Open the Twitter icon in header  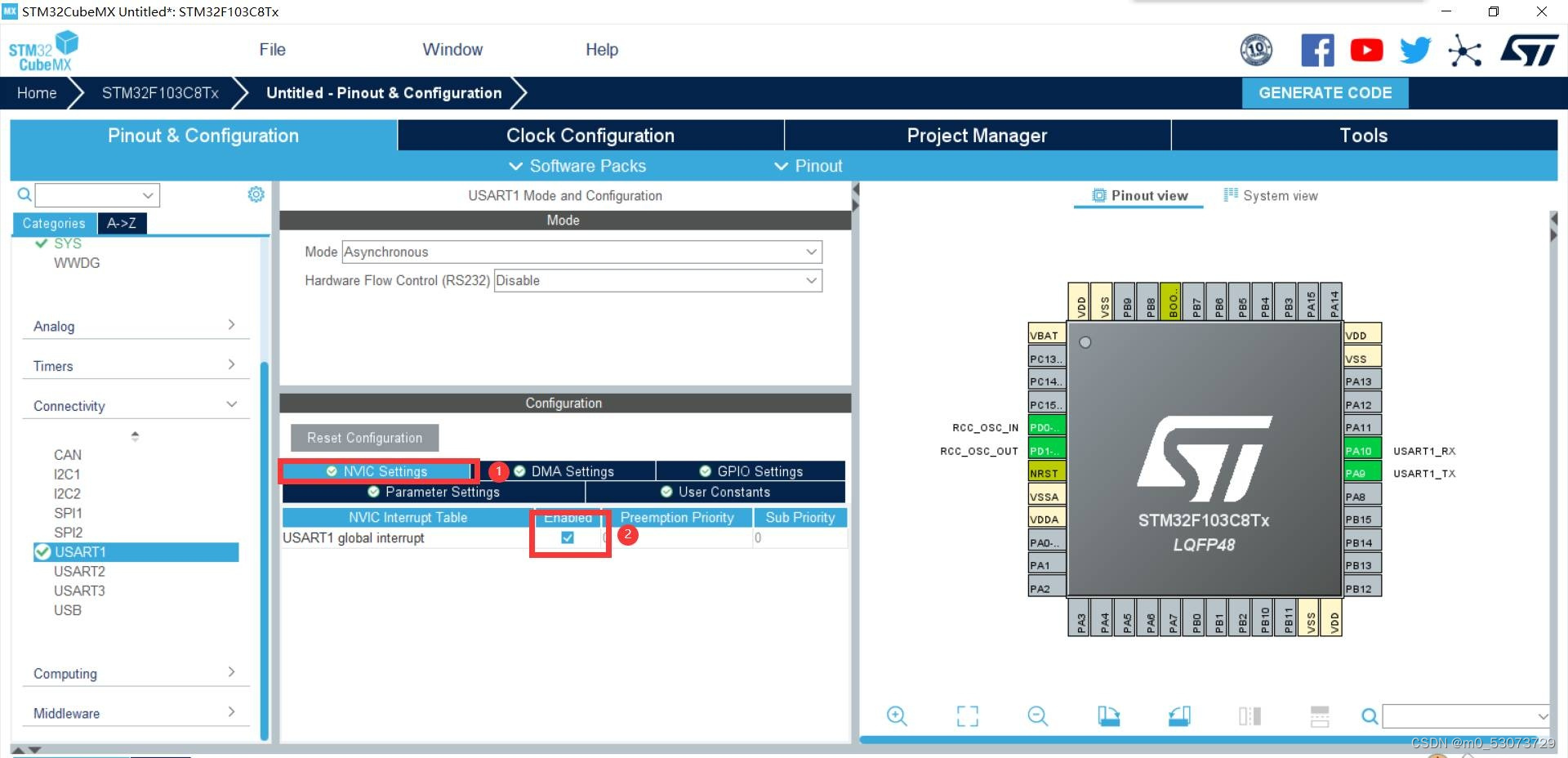click(1415, 51)
